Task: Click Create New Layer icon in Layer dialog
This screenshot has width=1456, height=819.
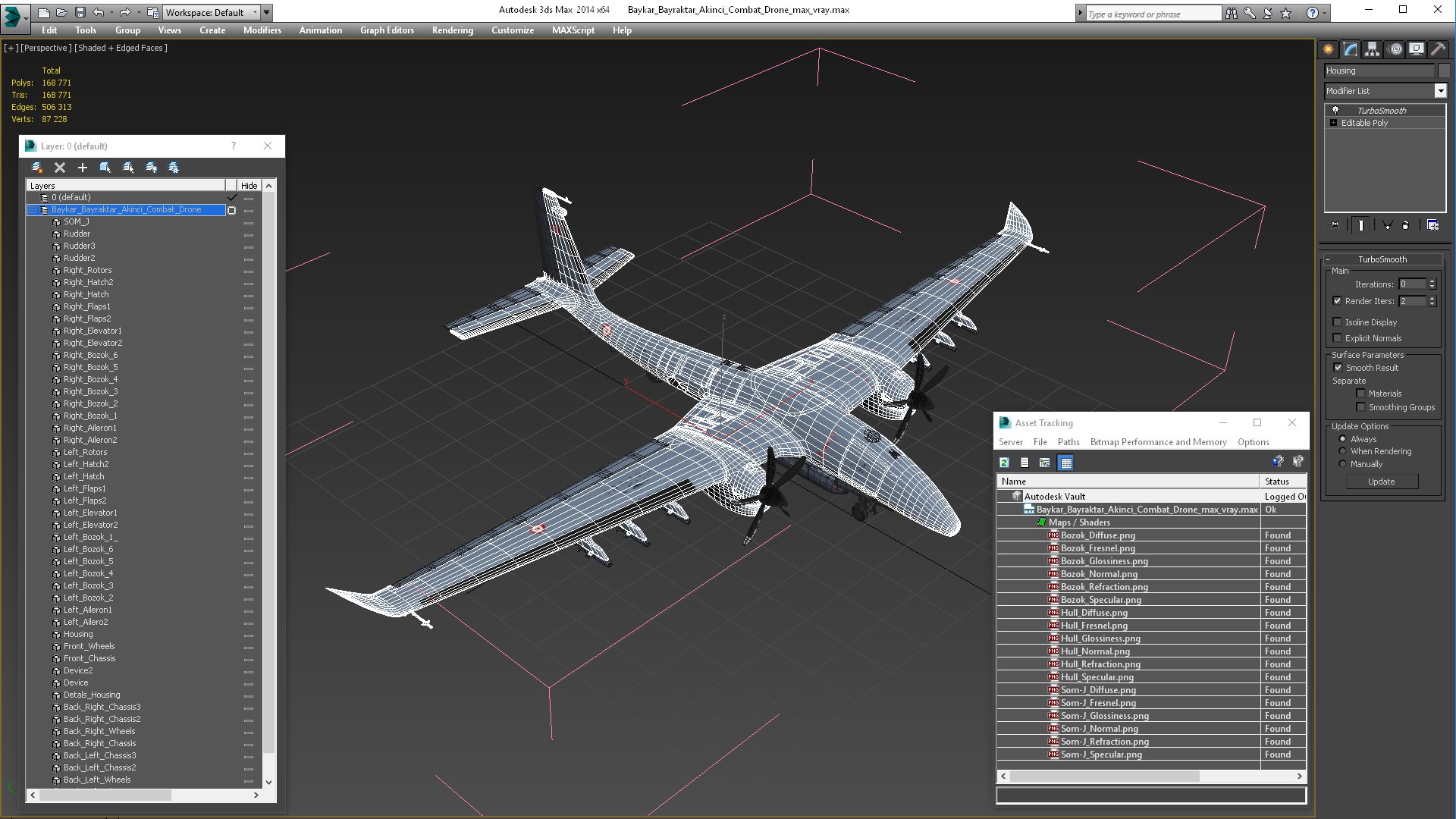Action: [36, 168]
